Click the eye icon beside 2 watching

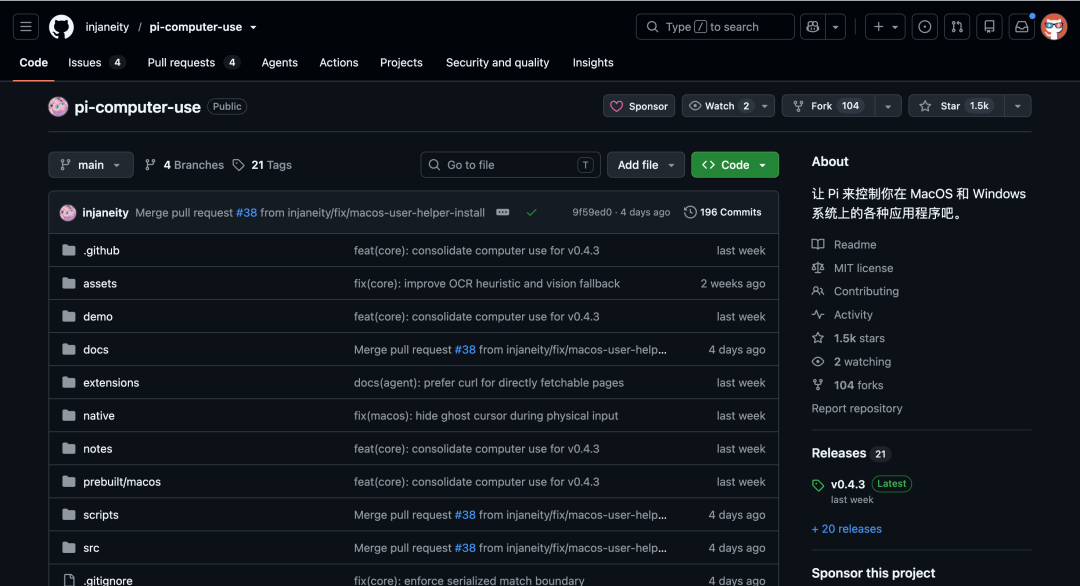click(x=818, y=362)
